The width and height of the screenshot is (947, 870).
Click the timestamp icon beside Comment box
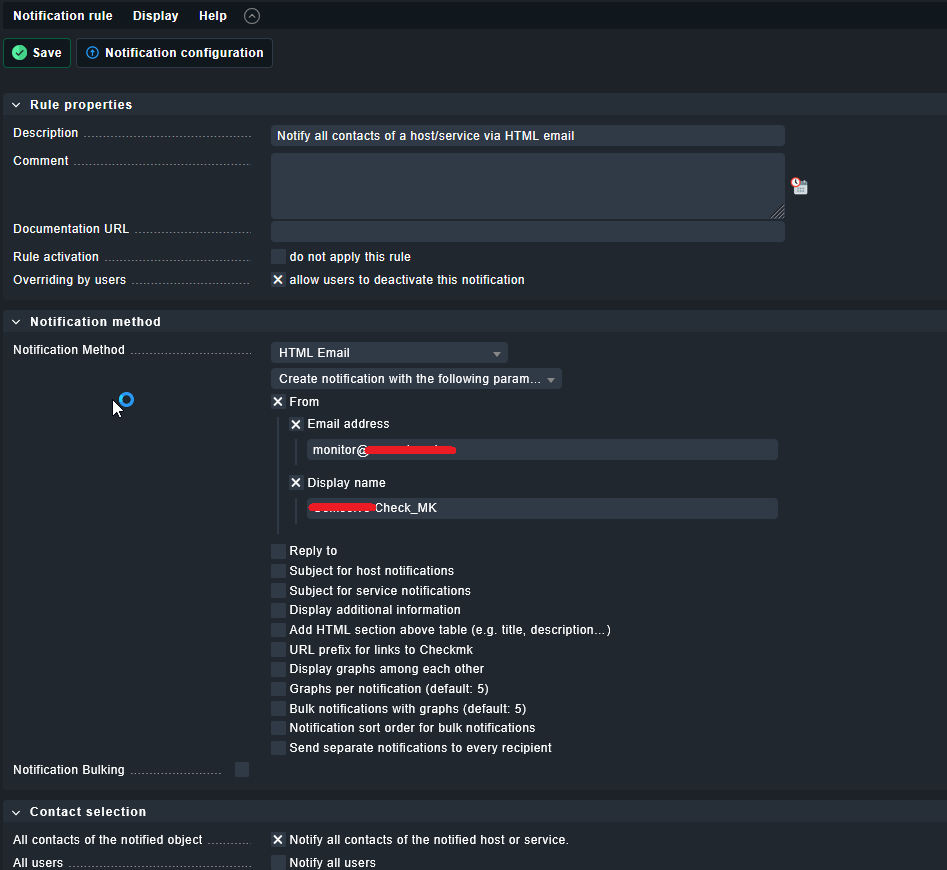pos(799,186)
